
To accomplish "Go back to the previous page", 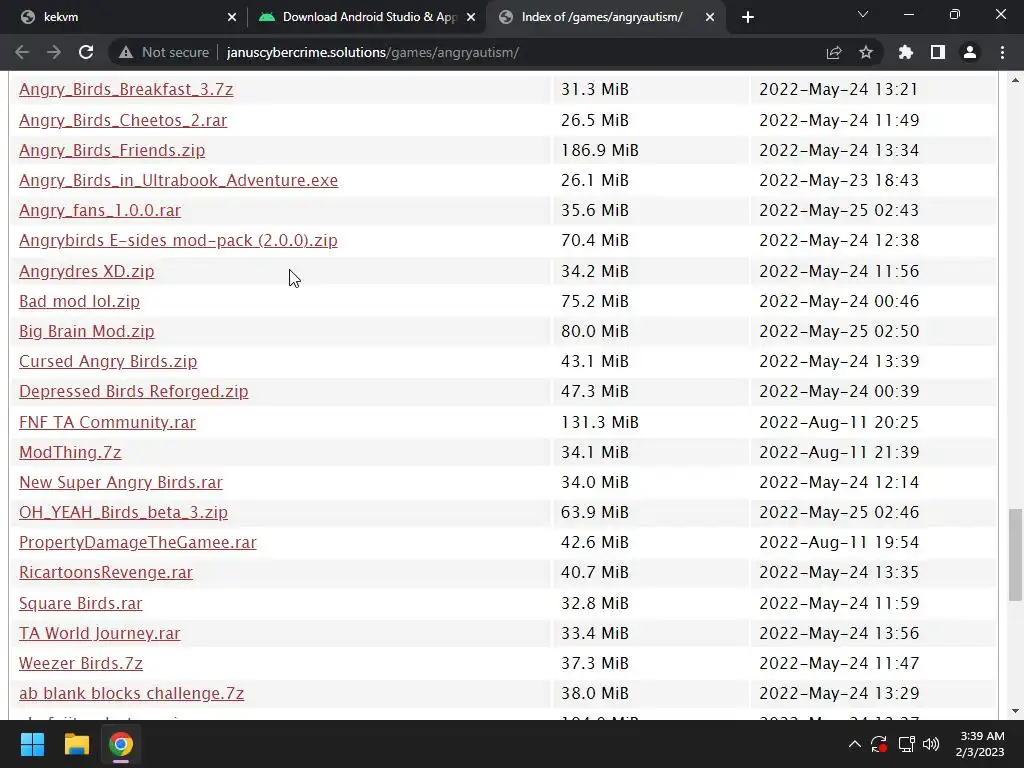I will click(x=22, y=52).
